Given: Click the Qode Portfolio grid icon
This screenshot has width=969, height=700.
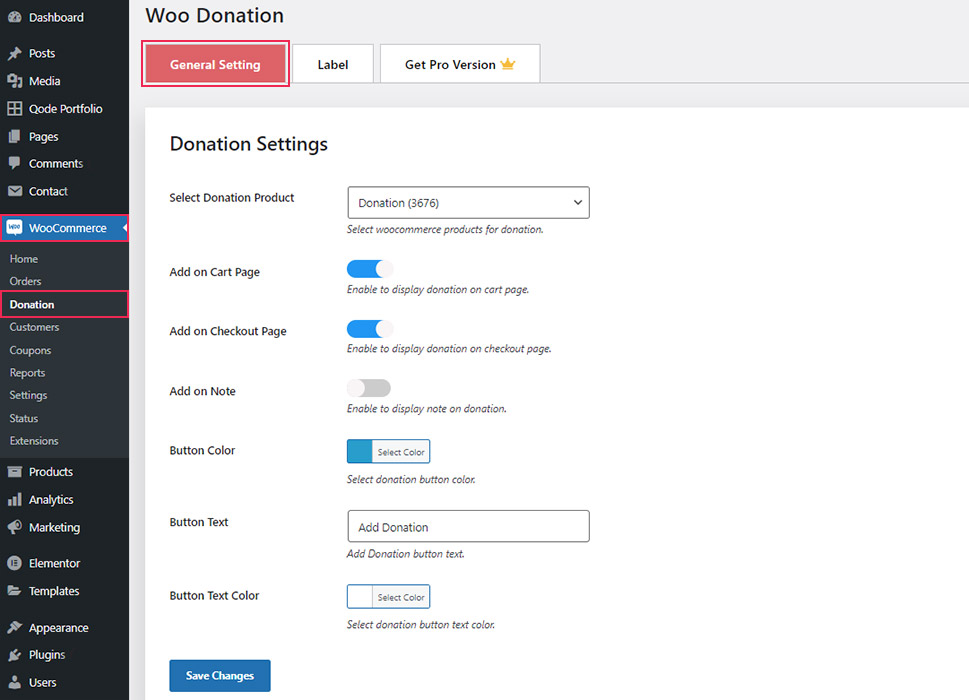Looking at the screenshot, I should click(14, 109).
